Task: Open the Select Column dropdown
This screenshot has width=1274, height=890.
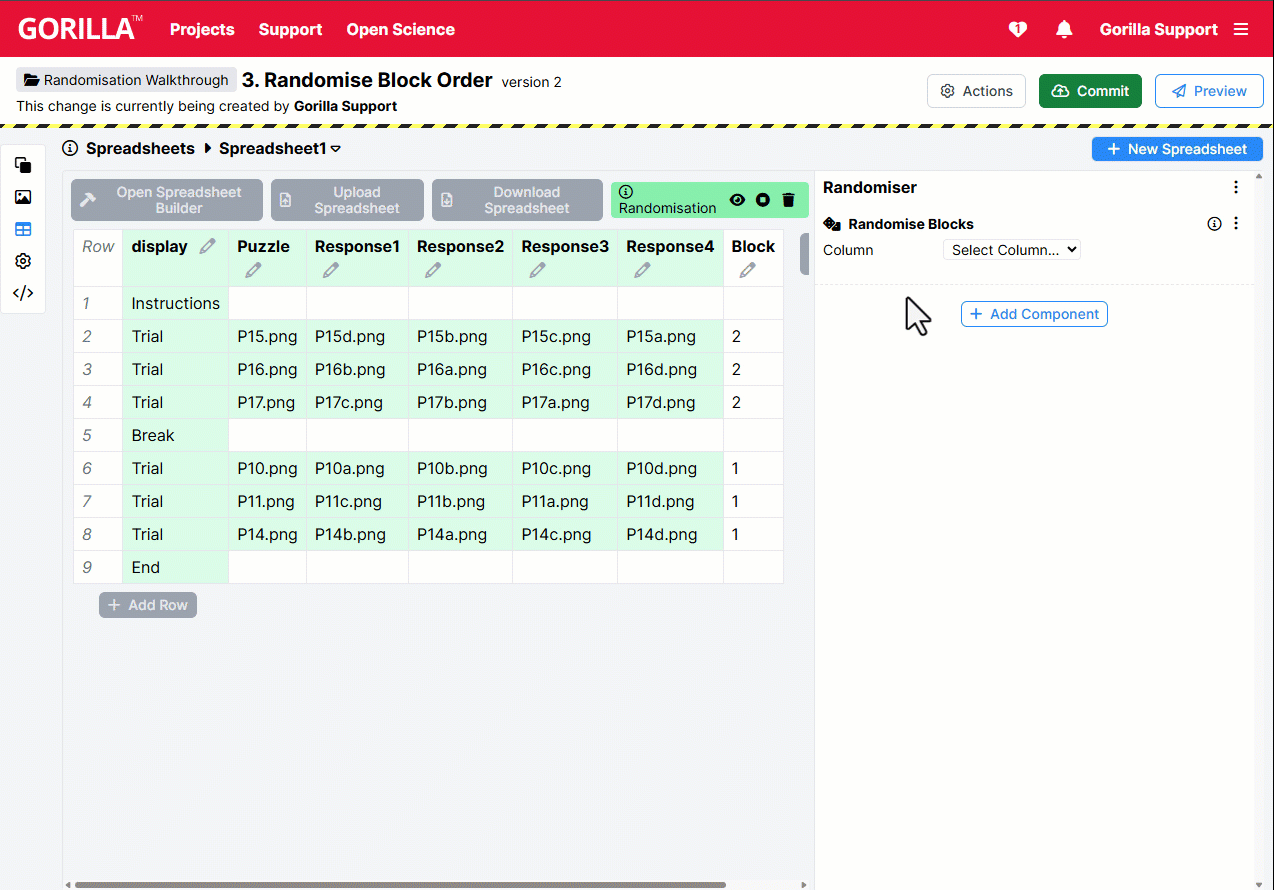Action: tap(1011, 250)
